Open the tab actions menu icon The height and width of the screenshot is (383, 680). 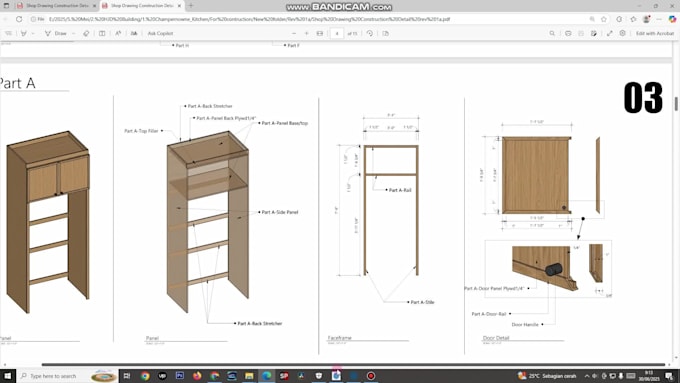coord(6,6)
